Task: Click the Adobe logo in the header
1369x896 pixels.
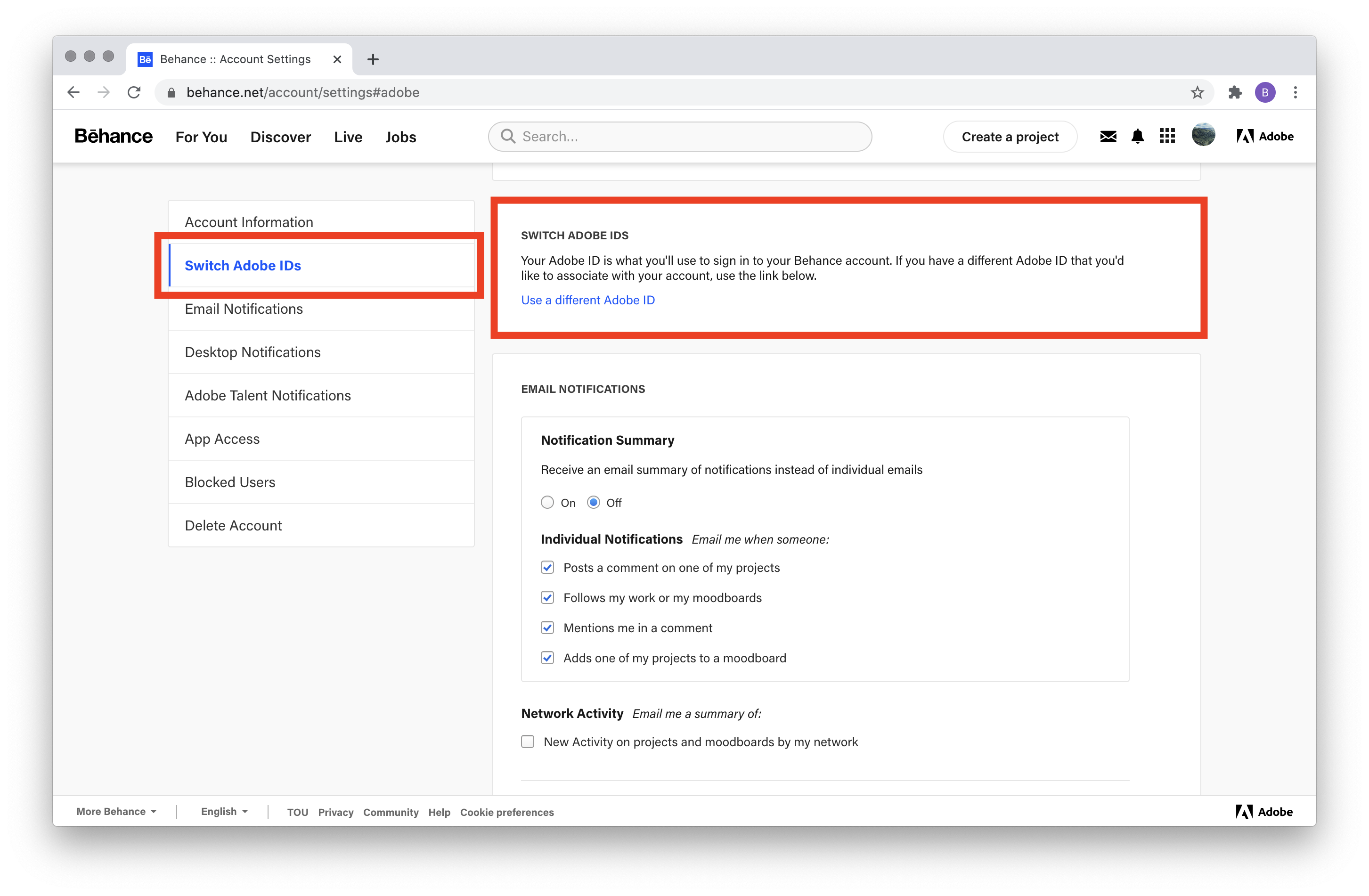Action: (1264, 136)
